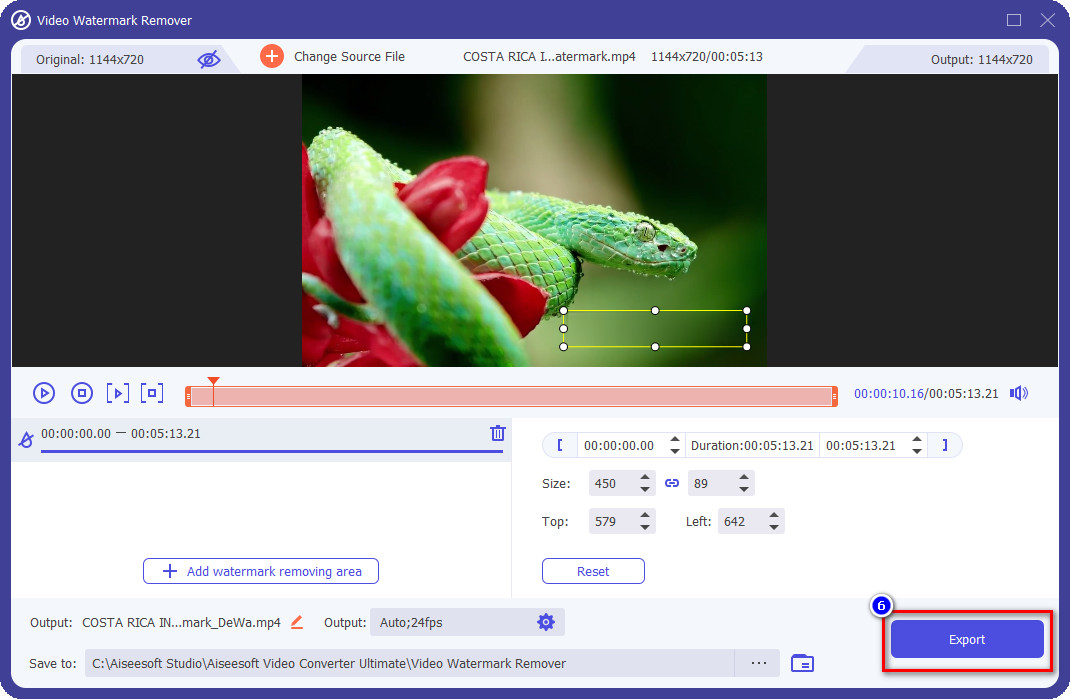
Task: Click Change Source File plus button
Action: click(272, 56)
